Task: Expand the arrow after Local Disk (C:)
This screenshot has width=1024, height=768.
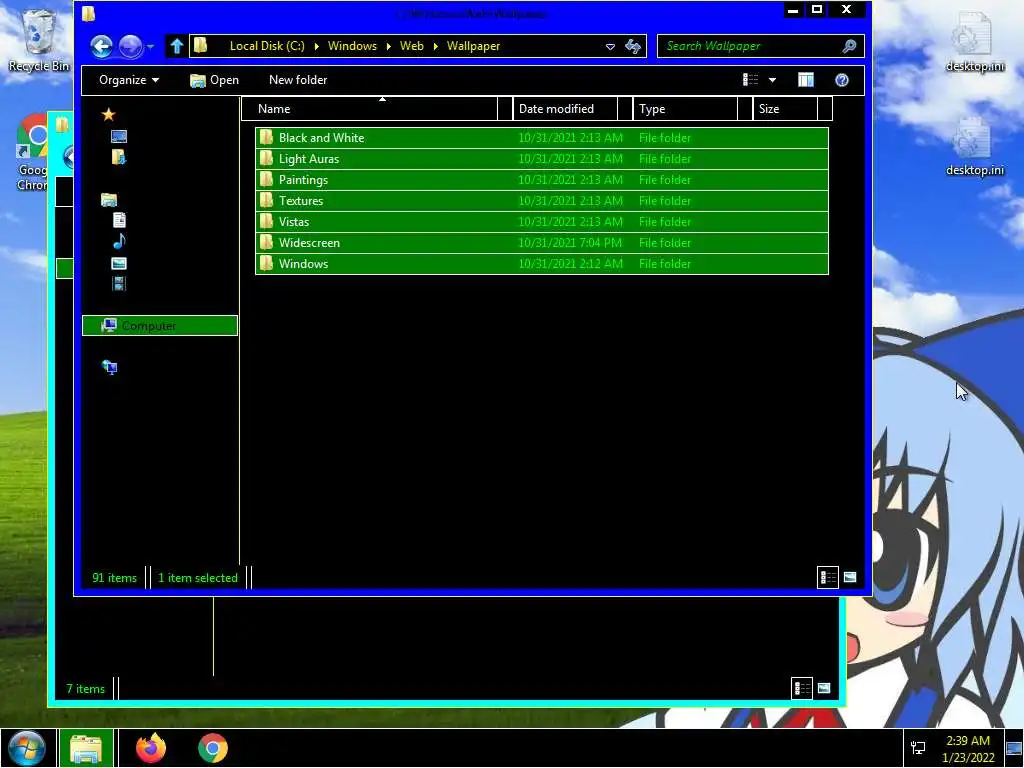Action: coord(317,46)
